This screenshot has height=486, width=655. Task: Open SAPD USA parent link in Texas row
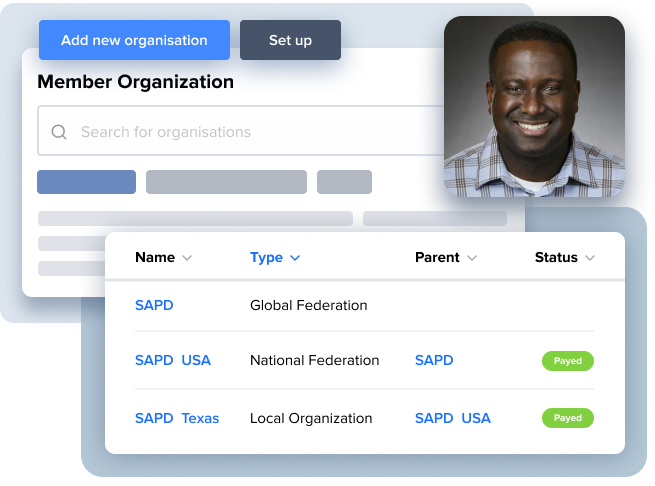click(x=453, y=418)
